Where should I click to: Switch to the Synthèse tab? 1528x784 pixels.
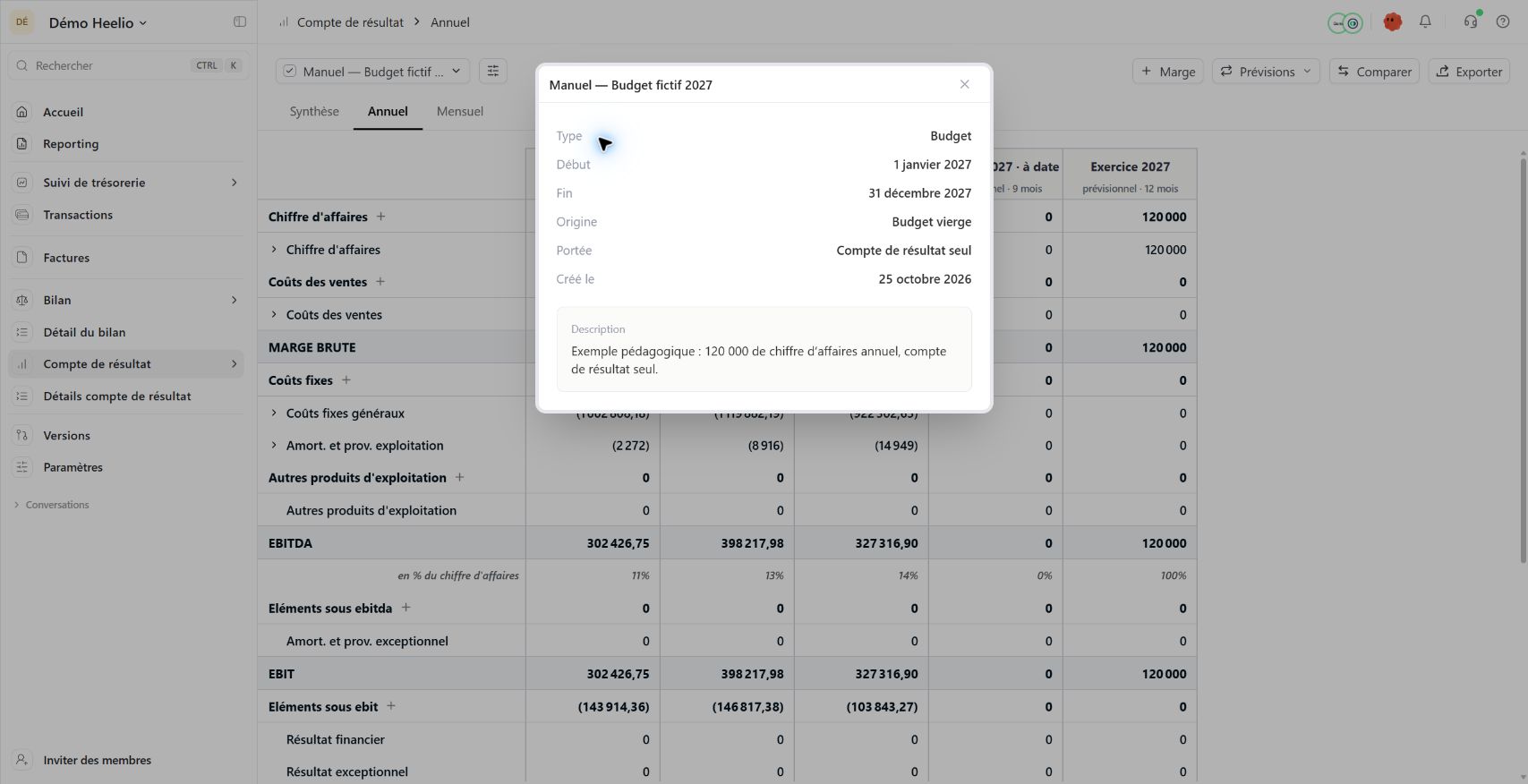(314, 112)
